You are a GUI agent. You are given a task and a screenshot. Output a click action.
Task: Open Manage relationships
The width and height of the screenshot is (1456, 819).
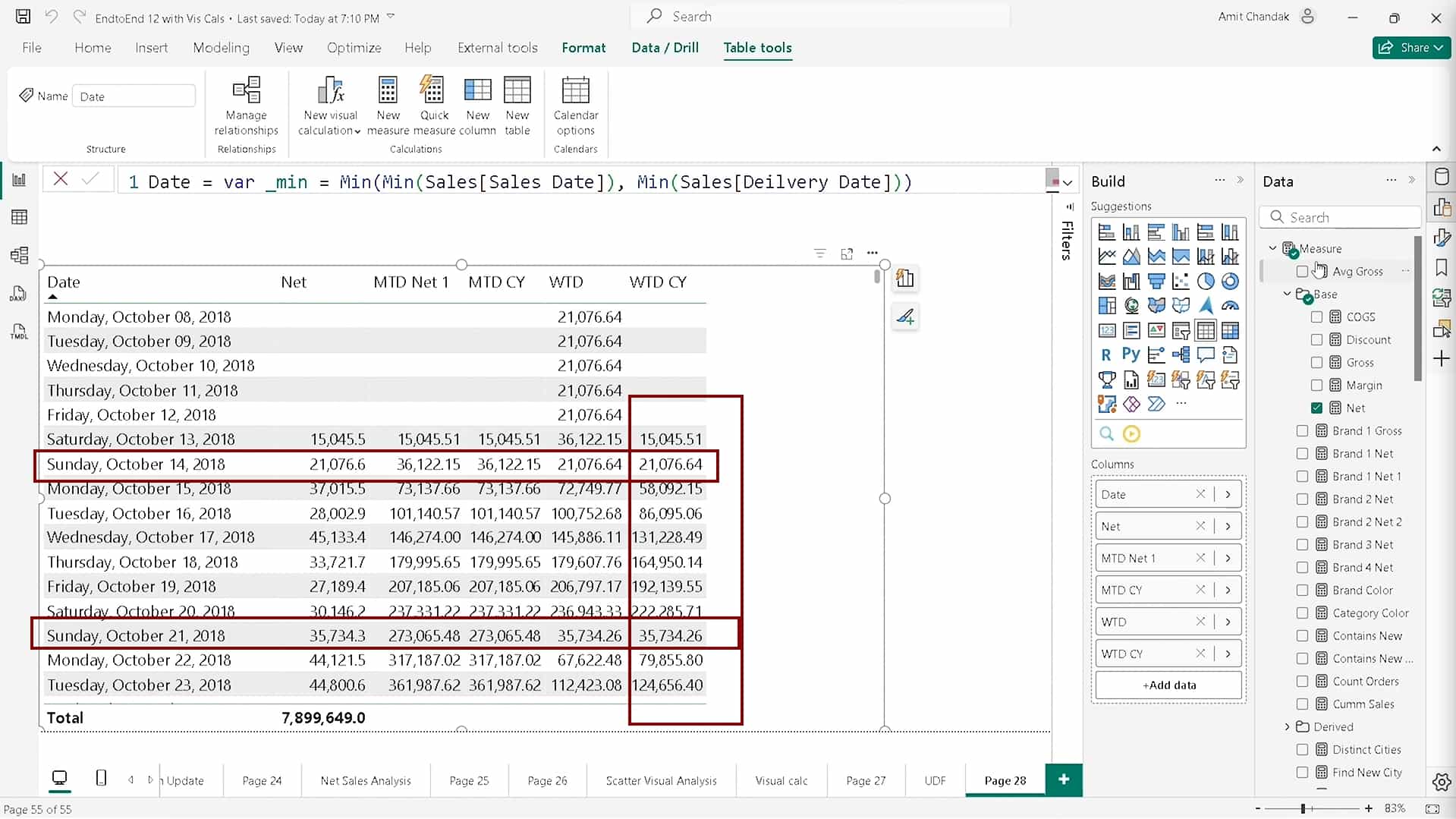246,104
